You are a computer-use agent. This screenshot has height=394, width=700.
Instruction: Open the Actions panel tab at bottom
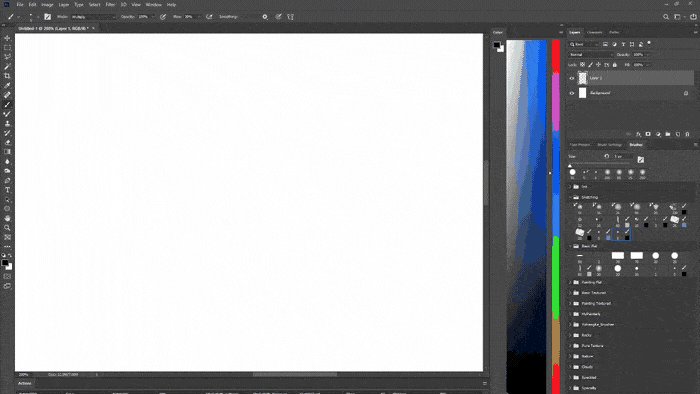[x=25, y=383]
